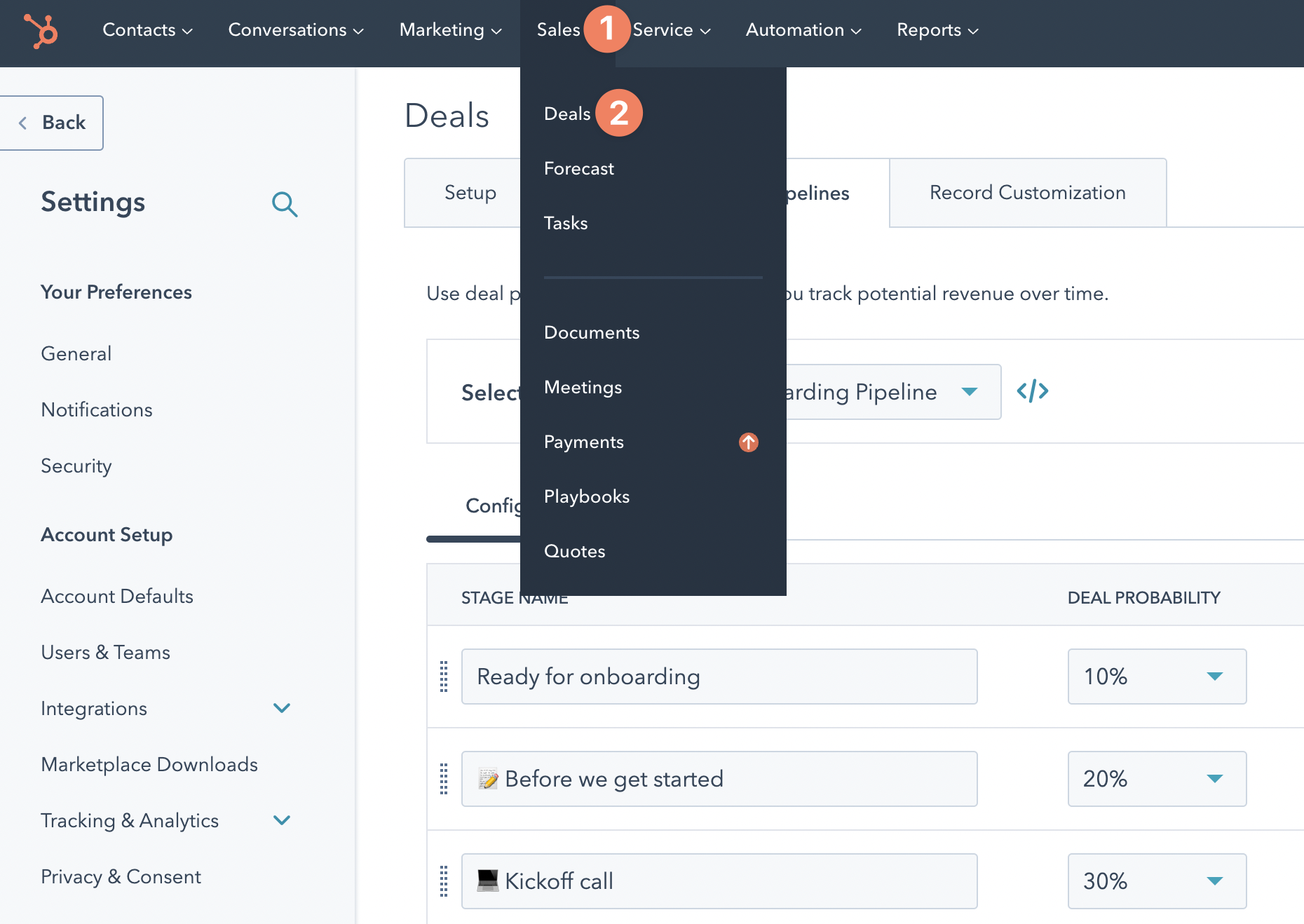The height and width of the screenshot is (924, 1304).
Task: Open Tasks from the Sales dropdown
Action: point(566,223)
